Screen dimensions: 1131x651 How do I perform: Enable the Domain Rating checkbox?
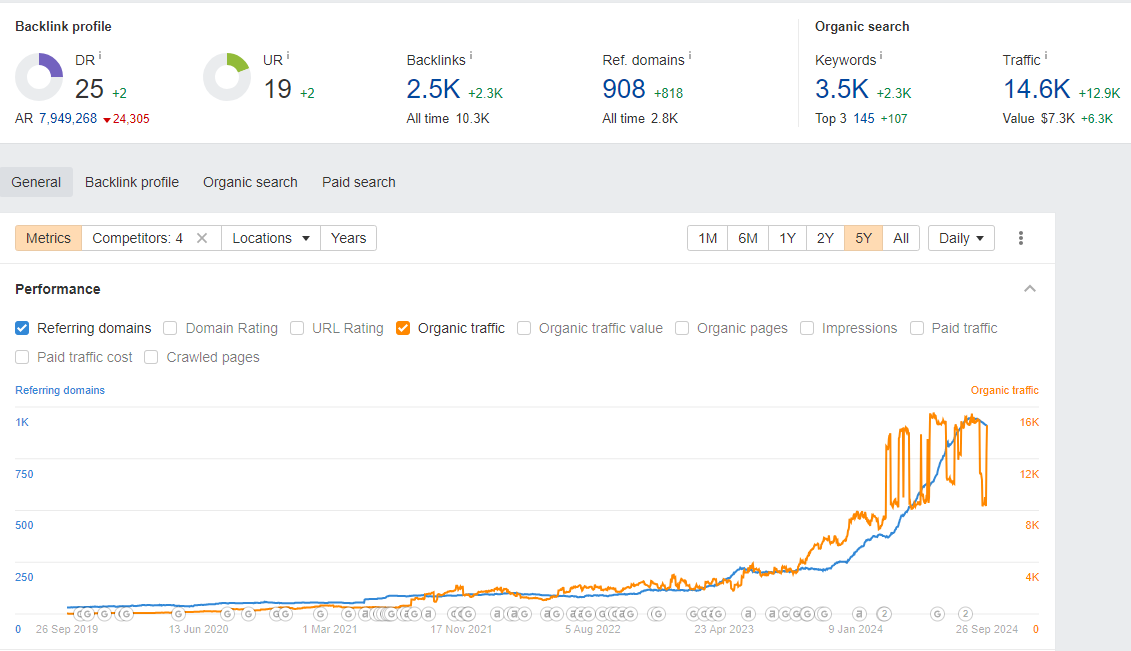point(170,328)
